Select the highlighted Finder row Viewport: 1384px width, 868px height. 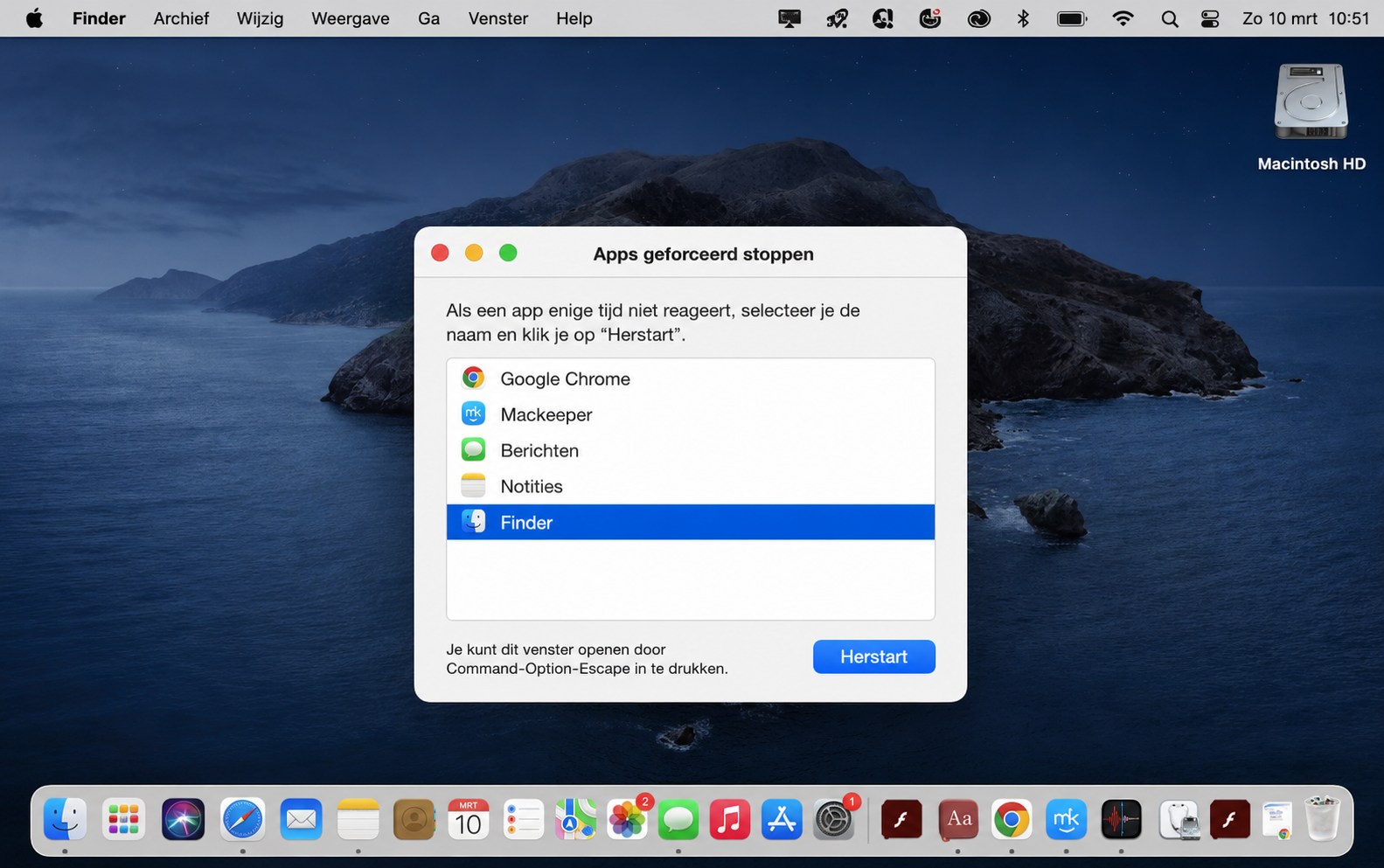pos(691,522)
